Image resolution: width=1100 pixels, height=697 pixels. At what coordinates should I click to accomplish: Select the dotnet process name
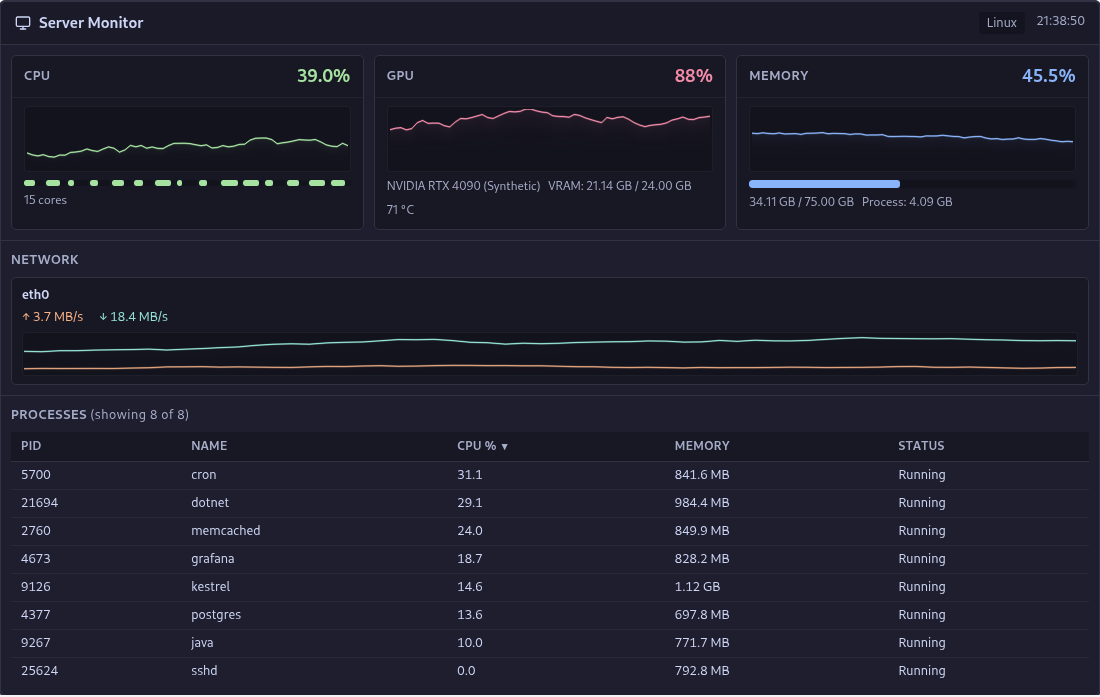[x=210, y=503]
